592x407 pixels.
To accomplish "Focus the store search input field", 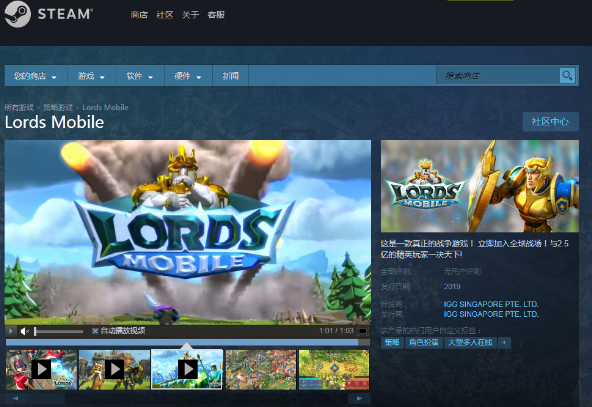I will [497, 76].
